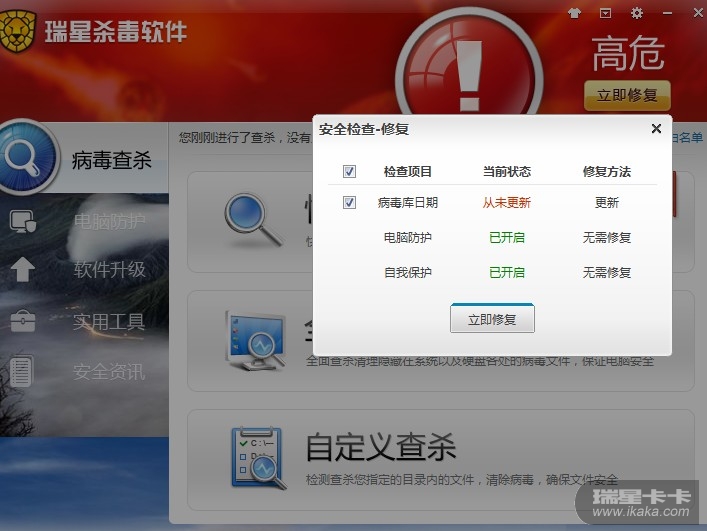The width and height of the screenshot is (707, 531).
Task: Minimize the Rising antivirus window
Action: (x=667, y=14)
